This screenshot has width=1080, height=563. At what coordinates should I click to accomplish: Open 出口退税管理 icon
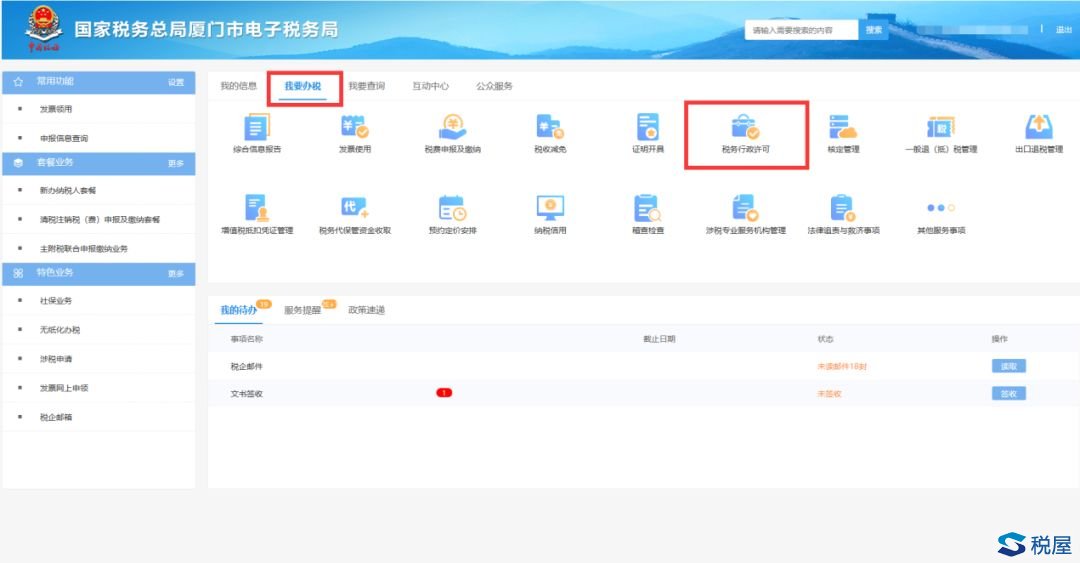point(1039,128)
